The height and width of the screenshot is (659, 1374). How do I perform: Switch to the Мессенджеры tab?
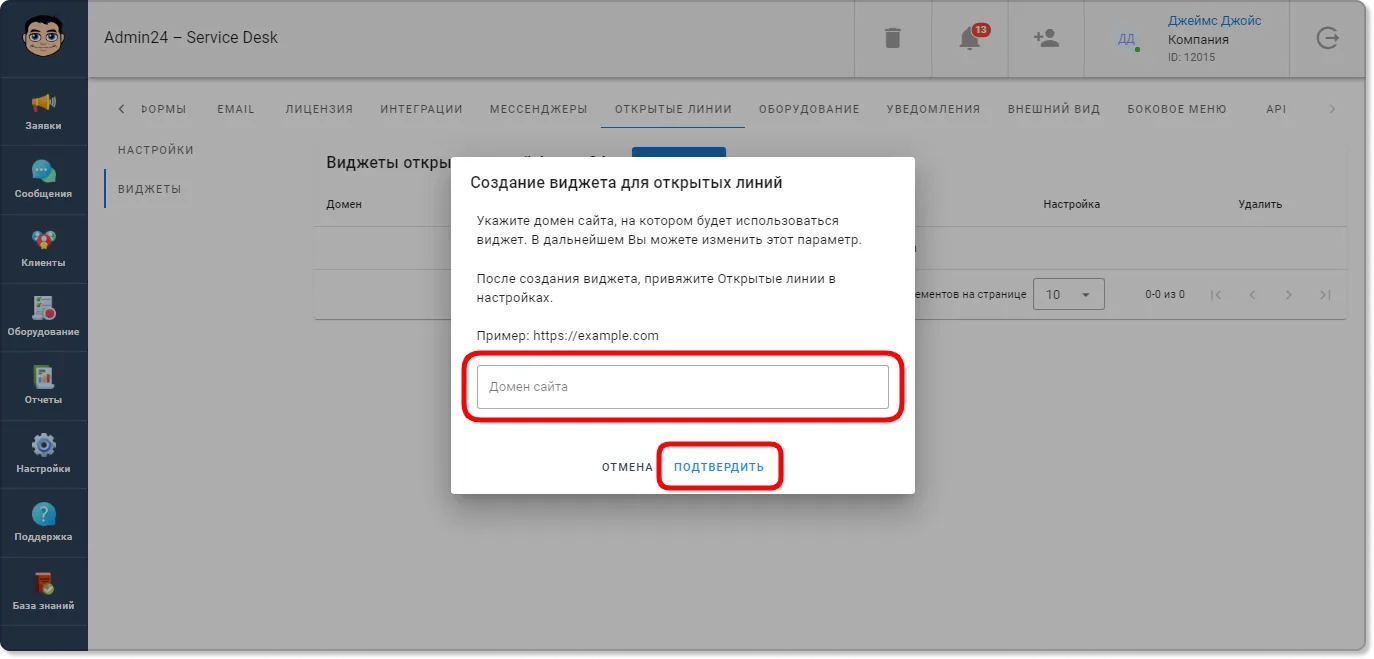coord(538,109)
